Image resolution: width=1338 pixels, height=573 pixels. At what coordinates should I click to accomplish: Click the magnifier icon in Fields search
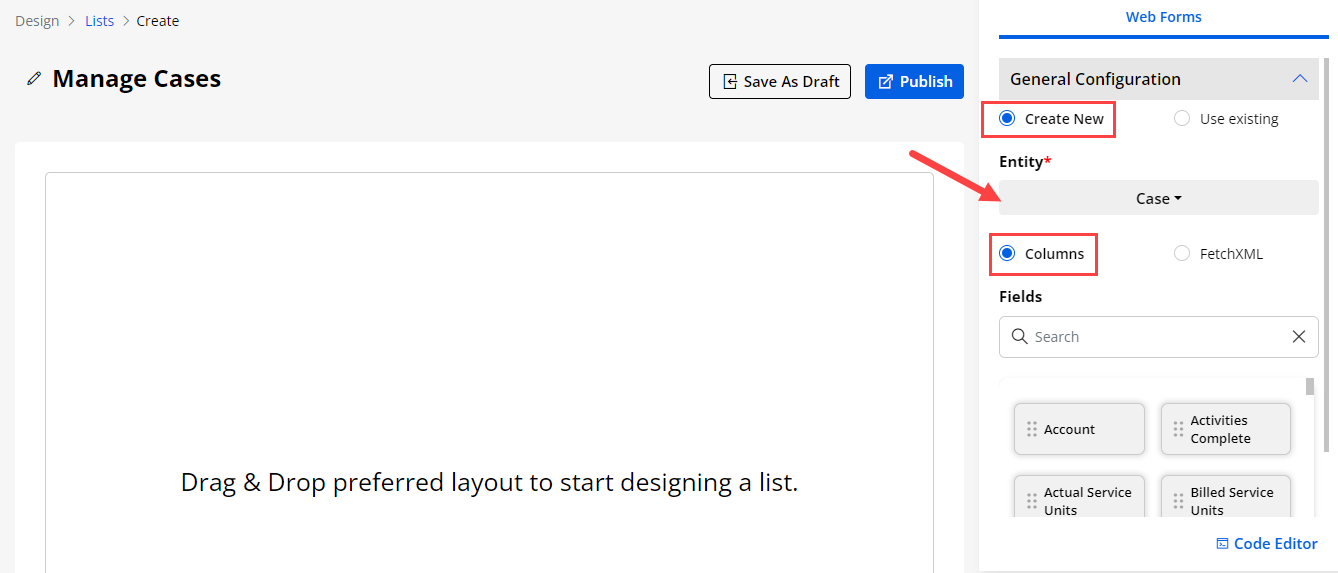(x=1019, y=337)
